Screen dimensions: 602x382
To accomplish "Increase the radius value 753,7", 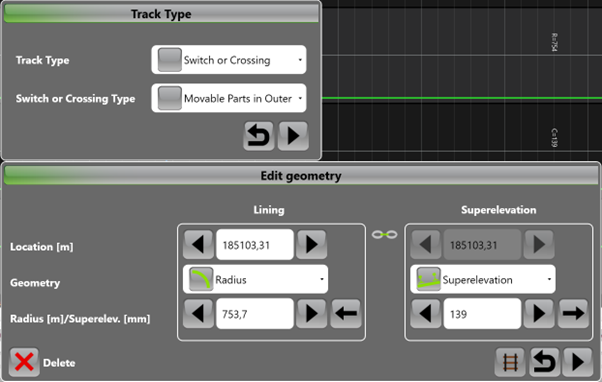I will click(x=311, y=314).
